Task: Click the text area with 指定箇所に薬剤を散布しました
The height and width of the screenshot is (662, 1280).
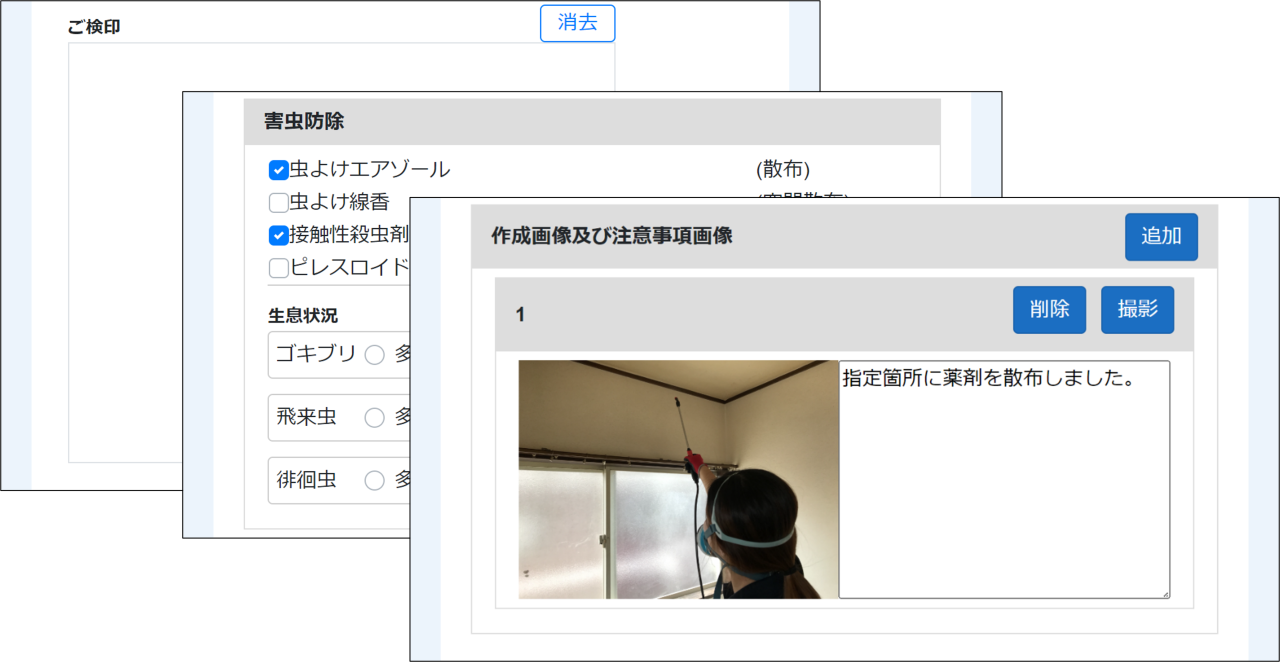Action: [1004, 480]
